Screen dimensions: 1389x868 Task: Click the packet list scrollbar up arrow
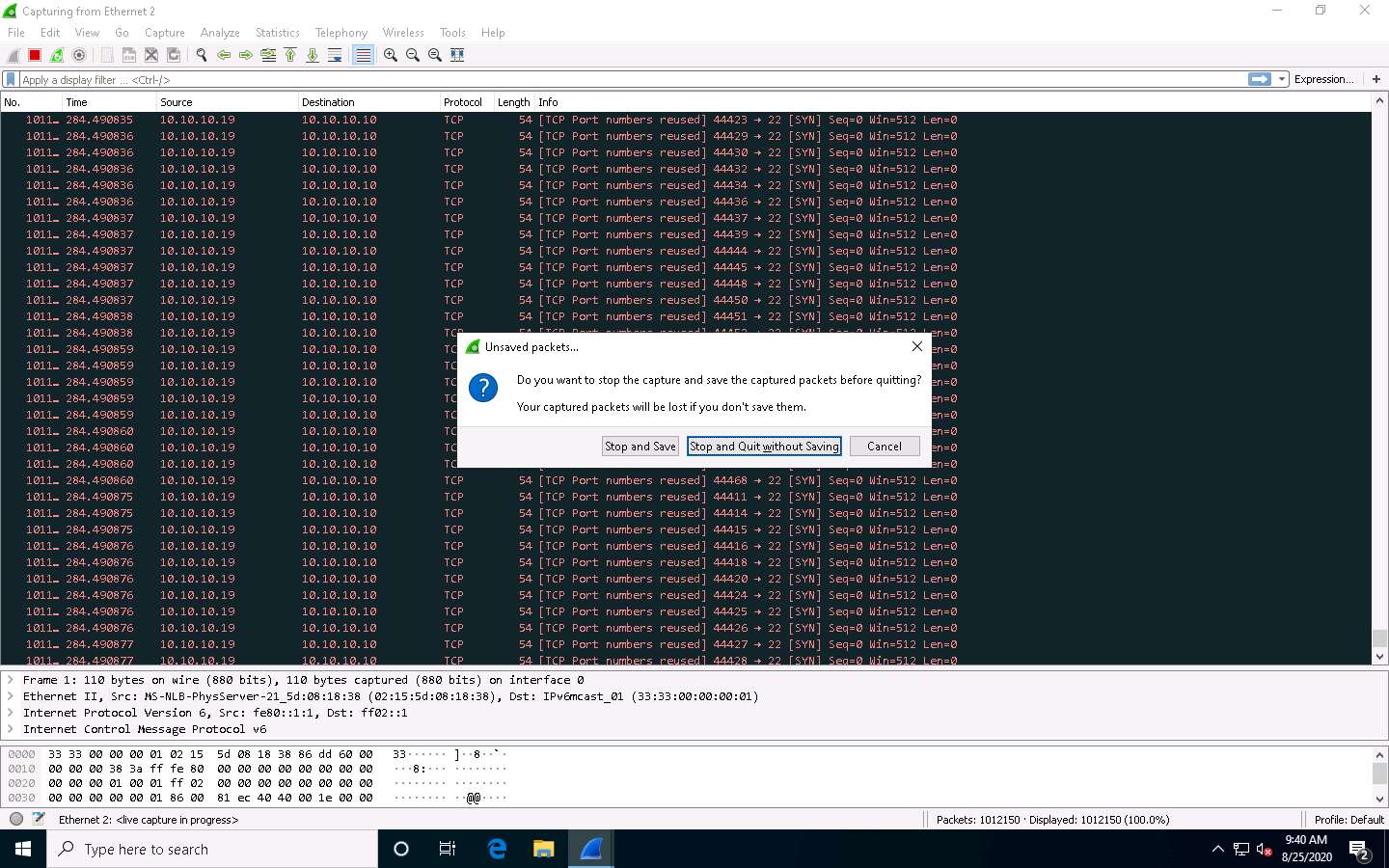[1379, 100]
